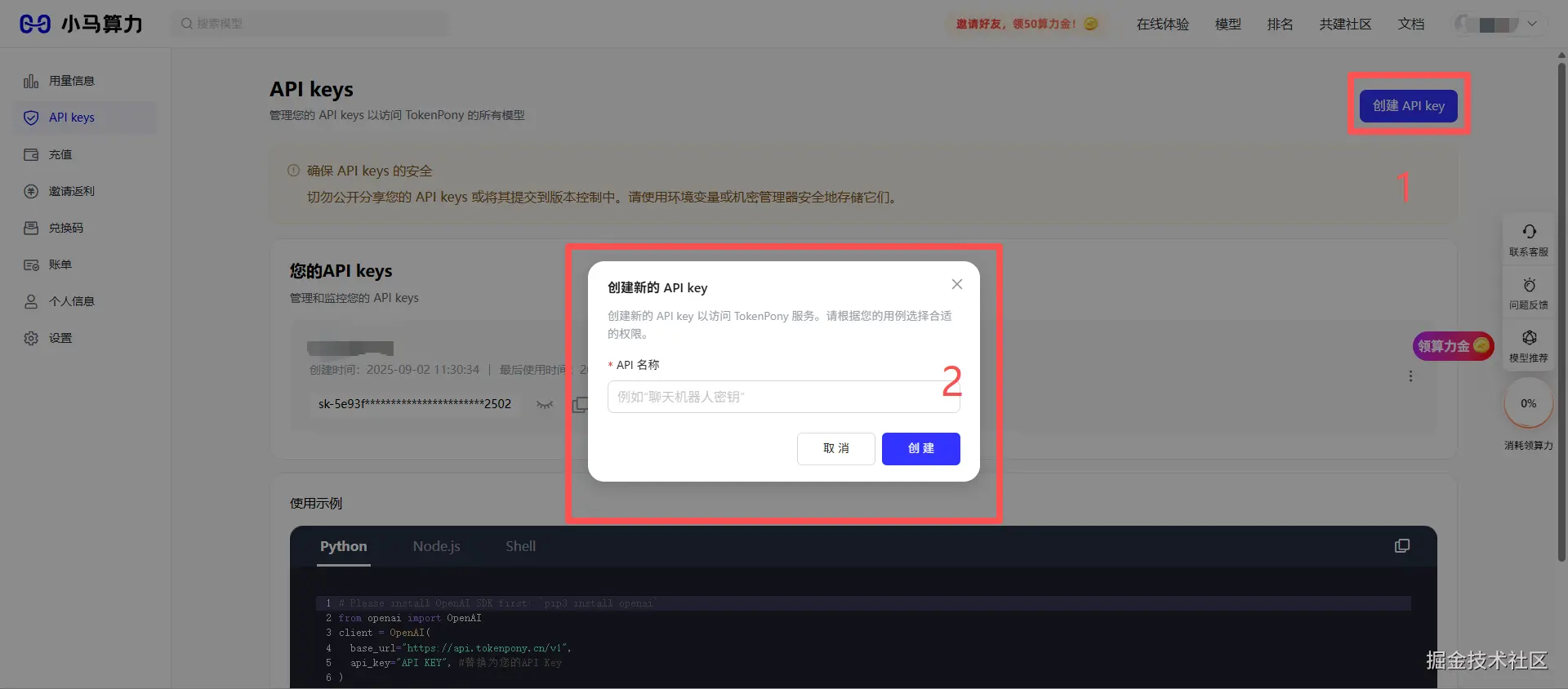Focus the 搜索模型 search box
The height and width of the screenshot is (689, 1568).
coord(310,24)
